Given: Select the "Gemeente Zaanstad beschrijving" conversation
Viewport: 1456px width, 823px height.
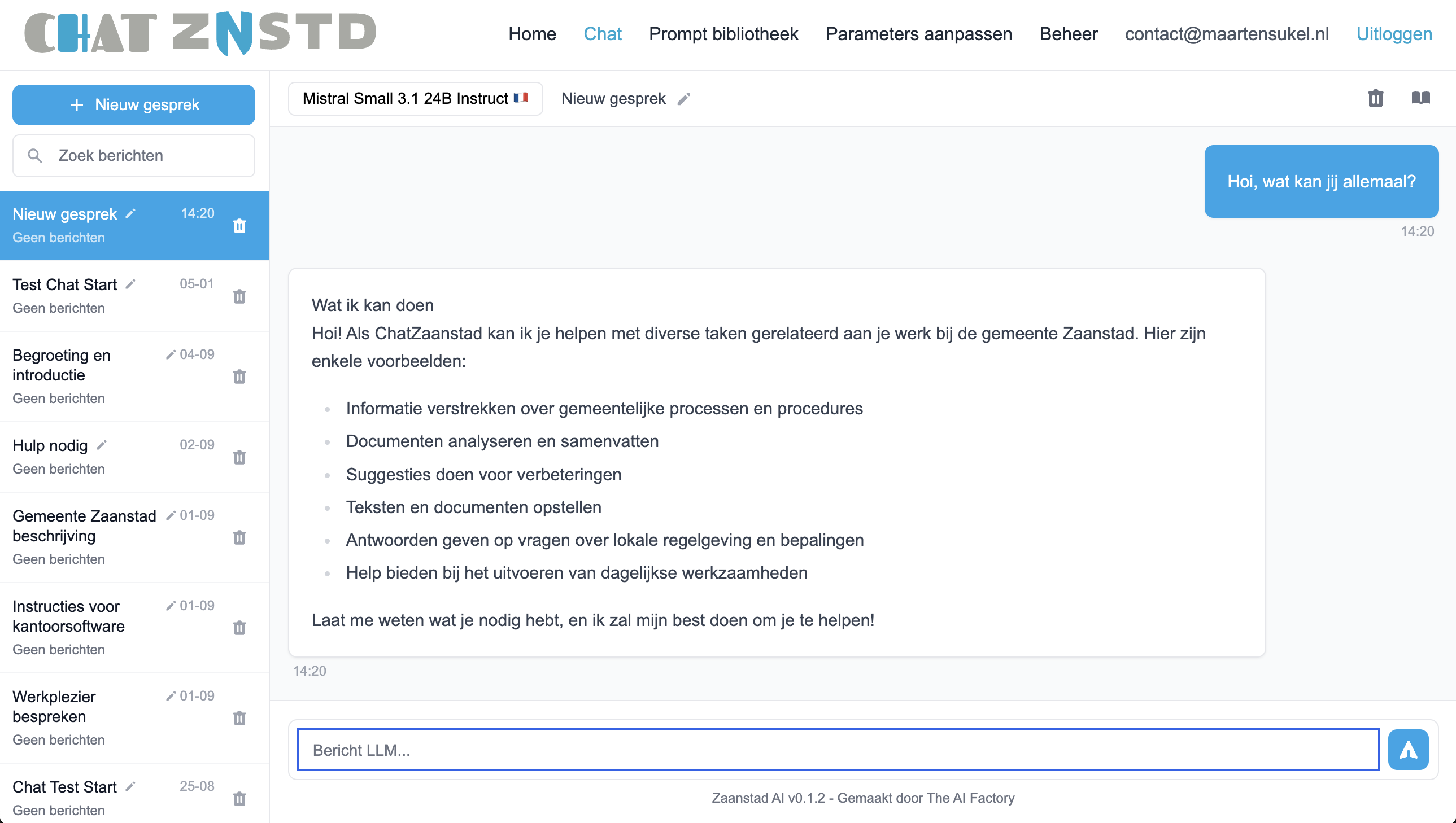Looking at the screenshot, I should pos(85,526).
